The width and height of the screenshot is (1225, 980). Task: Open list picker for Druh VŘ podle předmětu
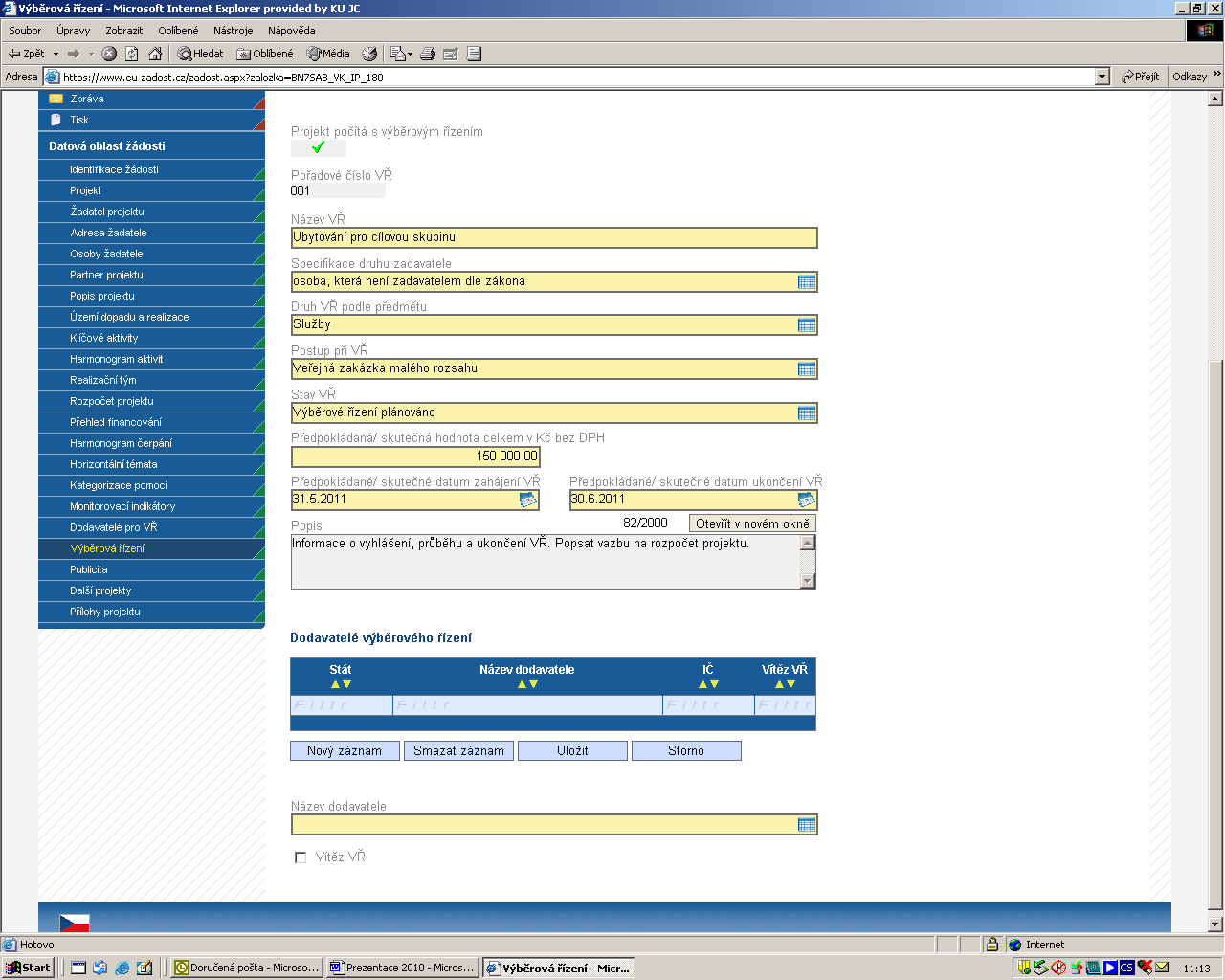[x=807, y=325]
